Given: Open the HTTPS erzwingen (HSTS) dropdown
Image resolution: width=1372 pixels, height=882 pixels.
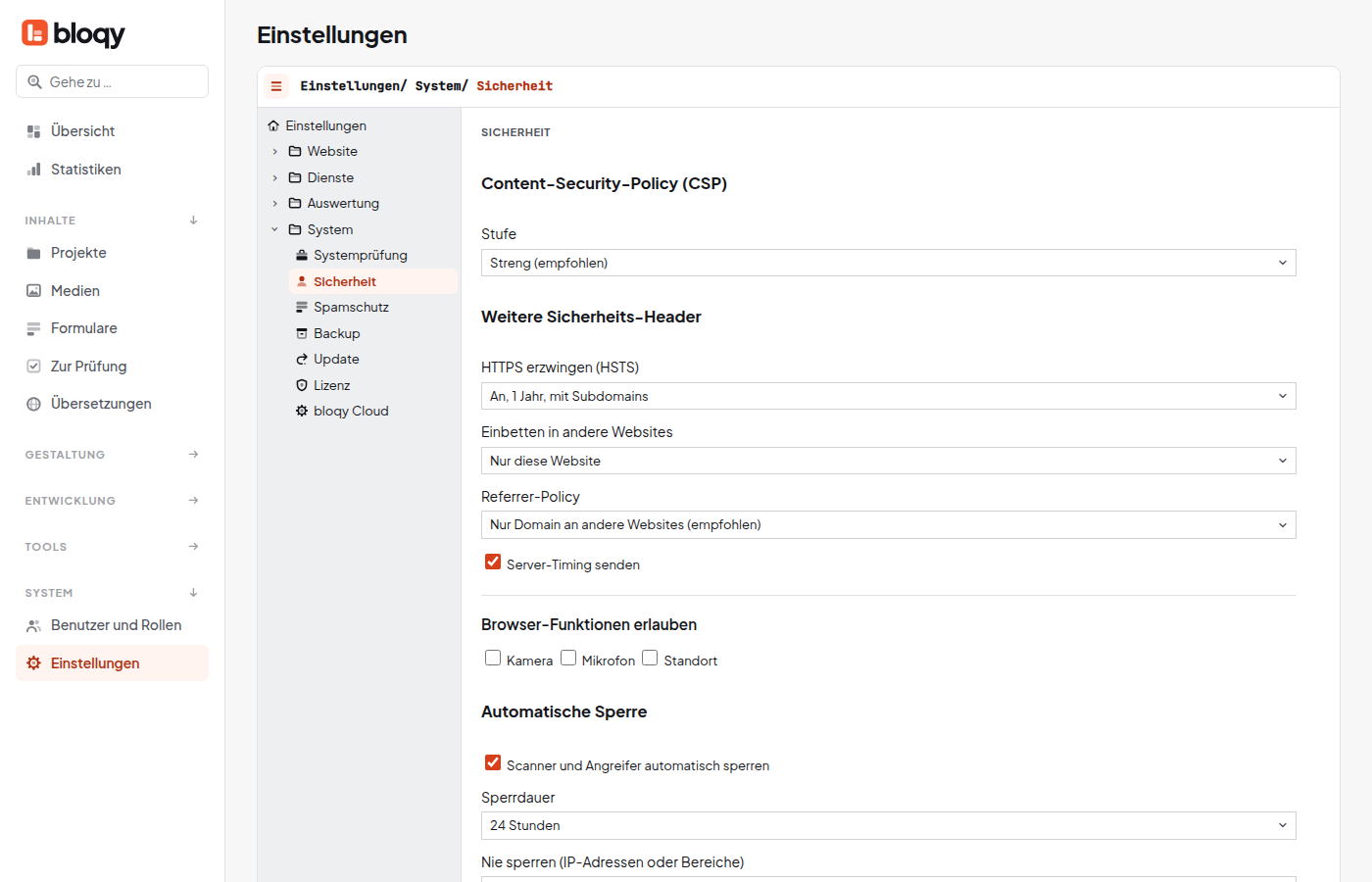Looking at the screenshot, I should point(889,396).
